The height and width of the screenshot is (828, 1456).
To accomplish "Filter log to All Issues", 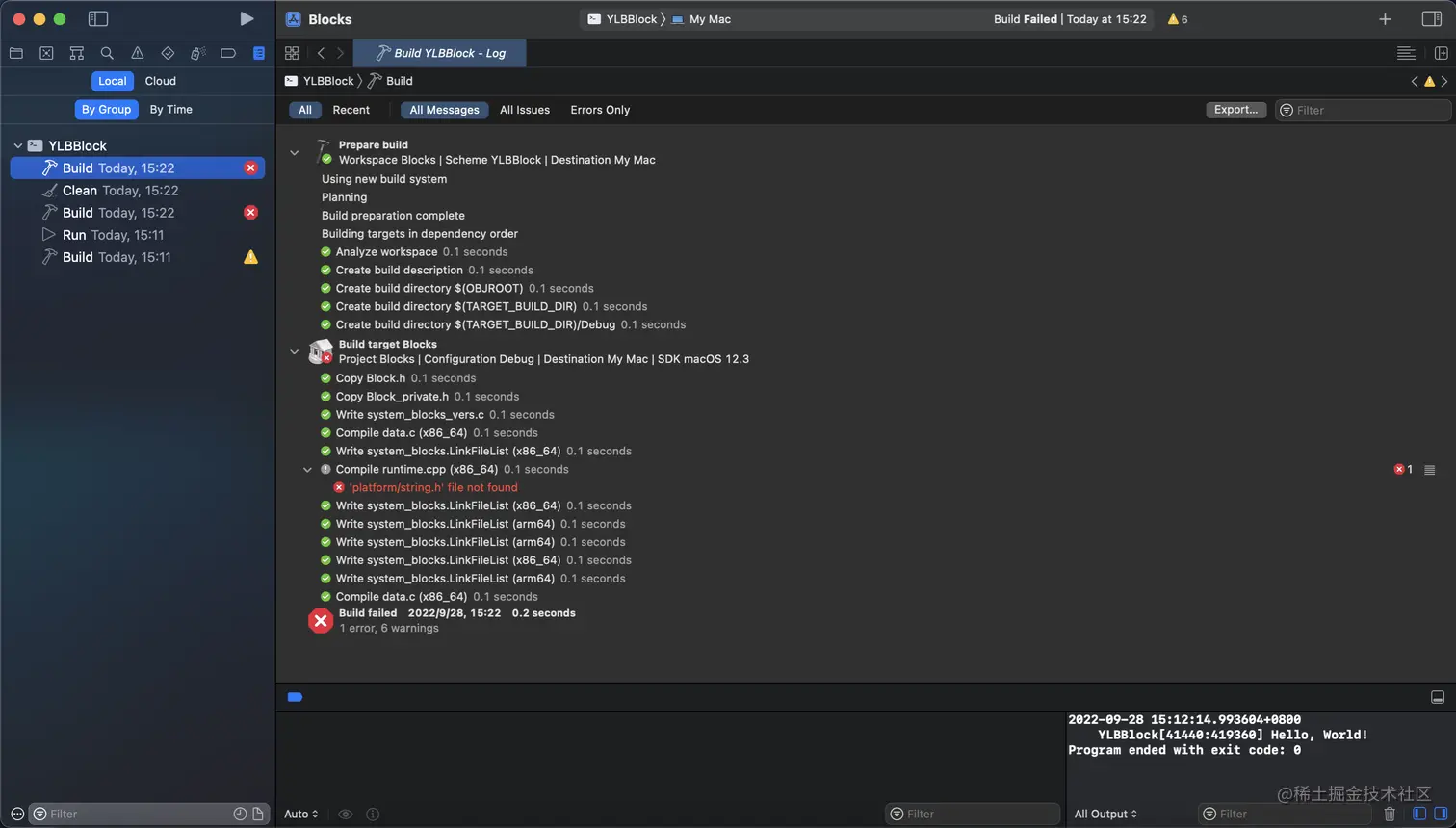I will (525, 110).
